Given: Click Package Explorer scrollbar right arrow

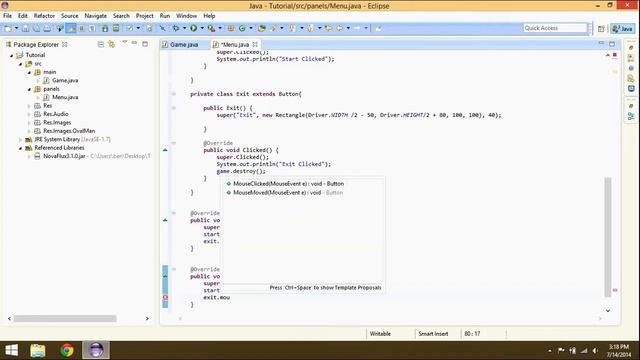Looking at the screenshot, I should coord(147,318).
